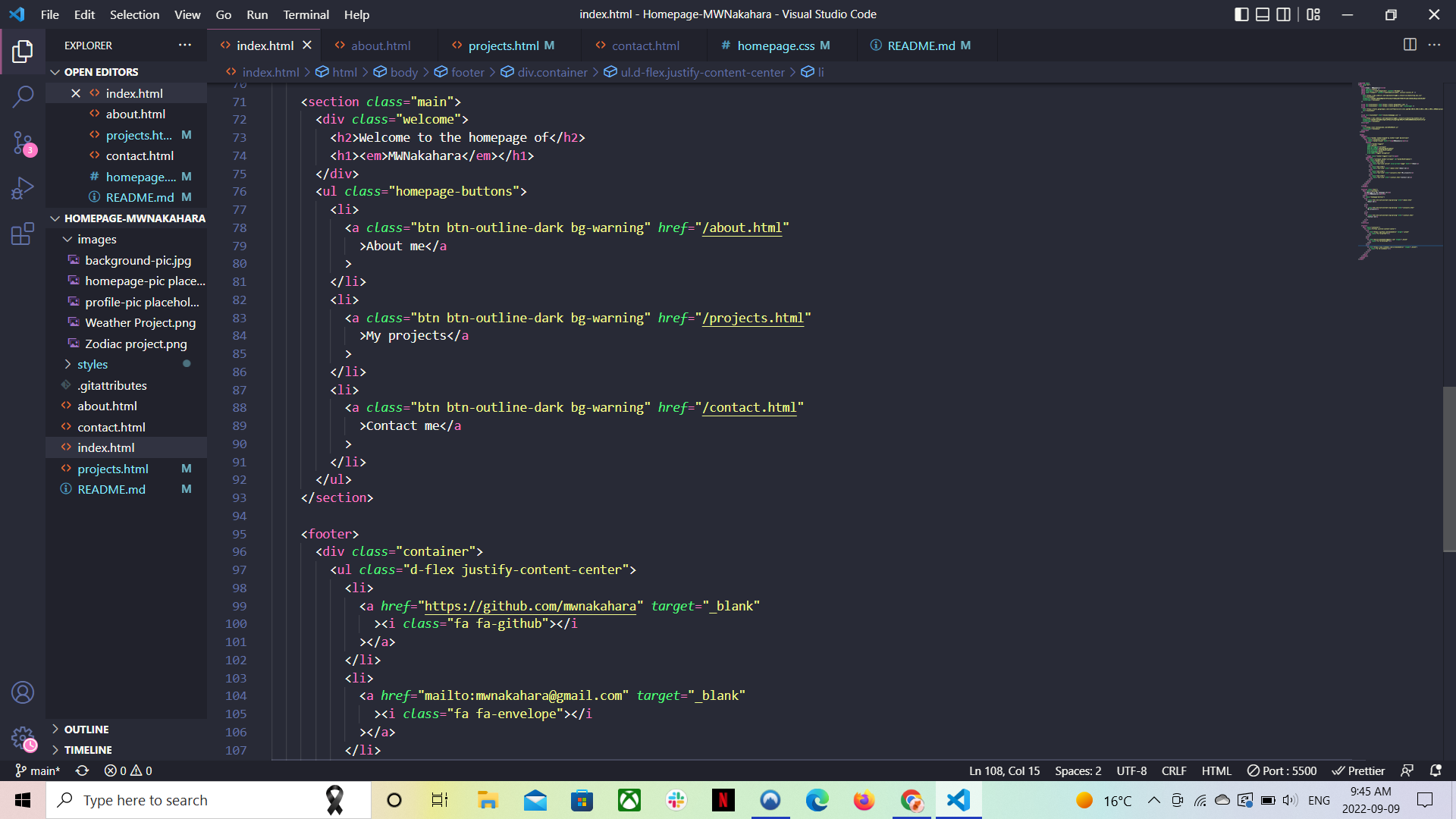Image resolution: width=1456 pixels, height=819 pixels.
Task: Click the div.container breadcrumb segment
Action: (544, 72)
